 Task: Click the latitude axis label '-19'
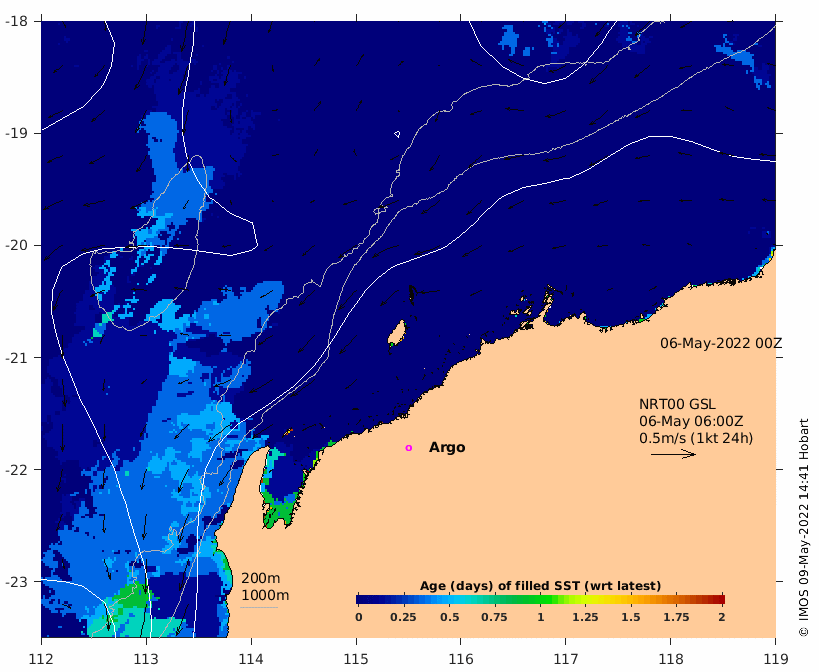pos(16,133)
